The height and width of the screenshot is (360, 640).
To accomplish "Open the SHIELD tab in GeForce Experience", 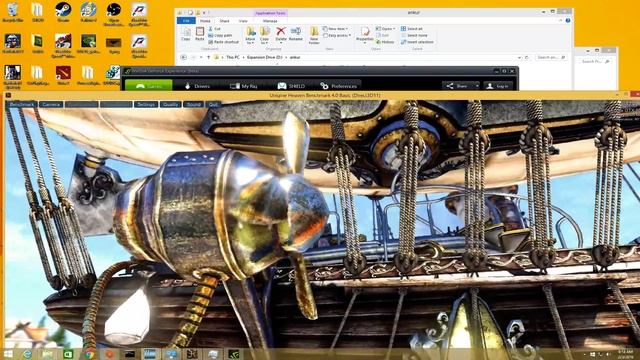I will pyautogui.click(x=291, y=86).
